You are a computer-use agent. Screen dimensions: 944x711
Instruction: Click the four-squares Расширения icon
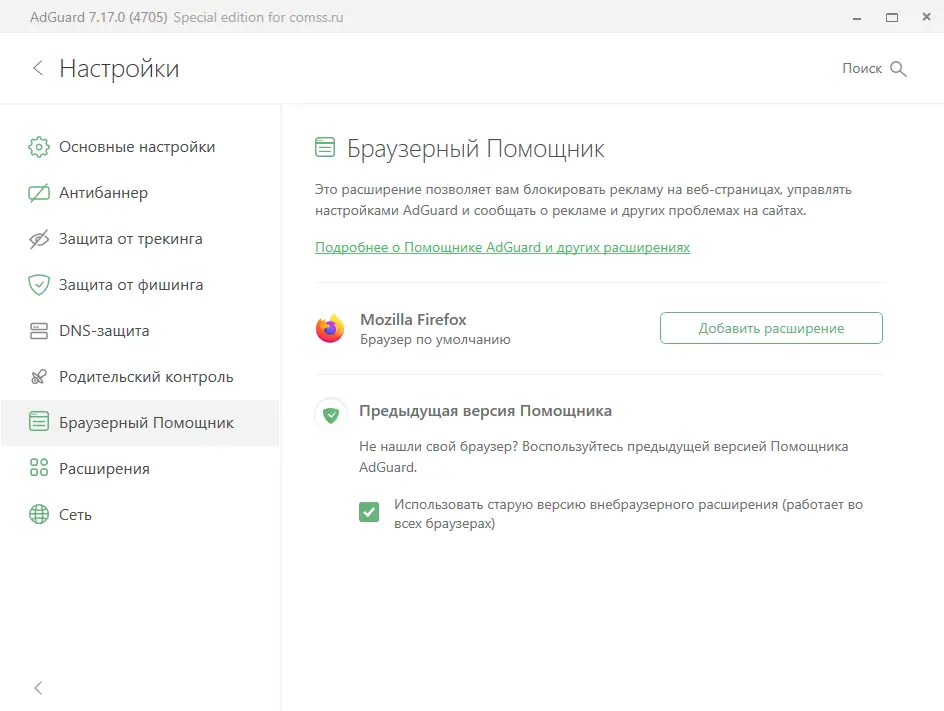point(39,467)
